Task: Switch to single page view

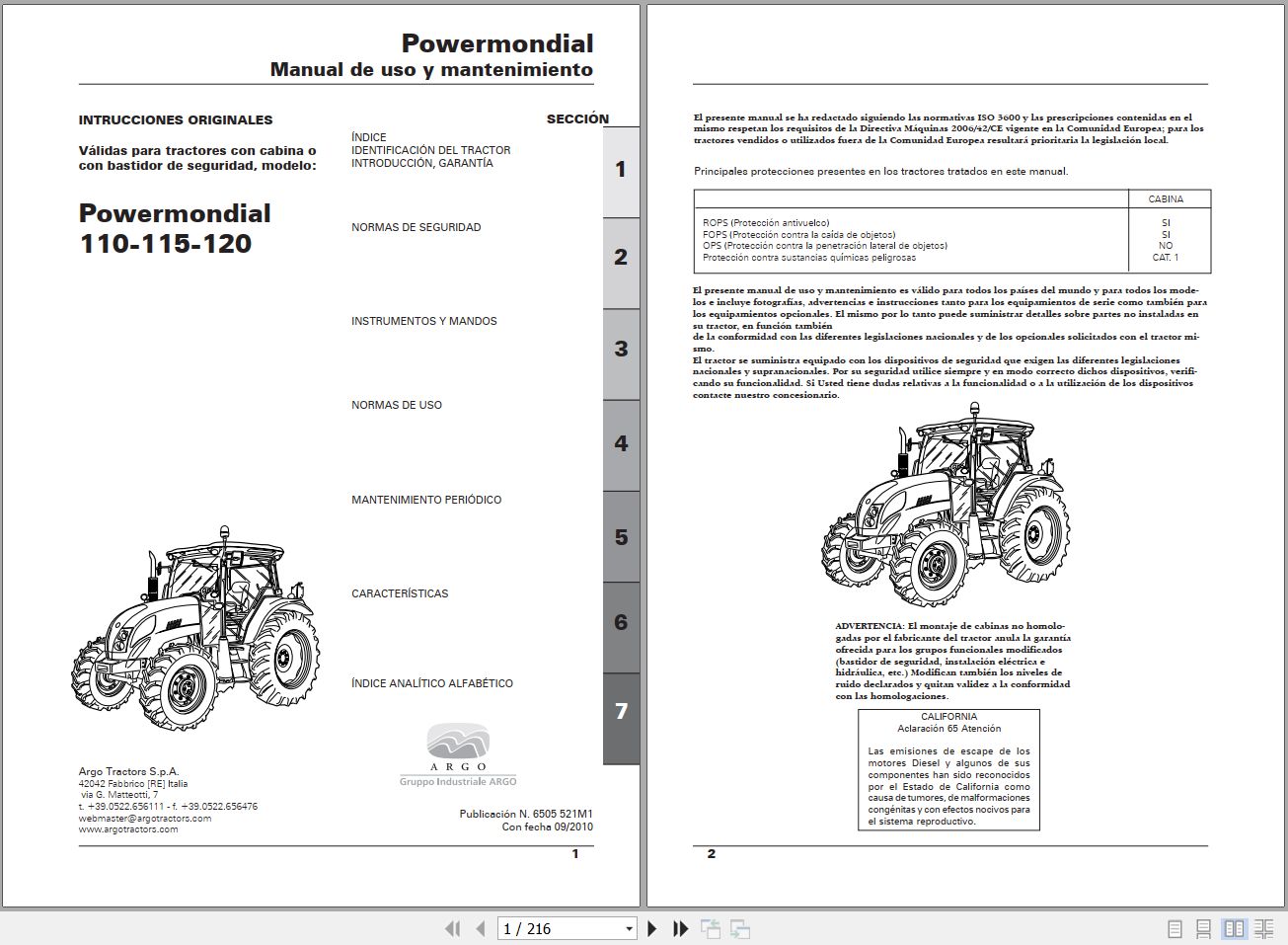Action: pyautogui.click(x=1174, y=929)
